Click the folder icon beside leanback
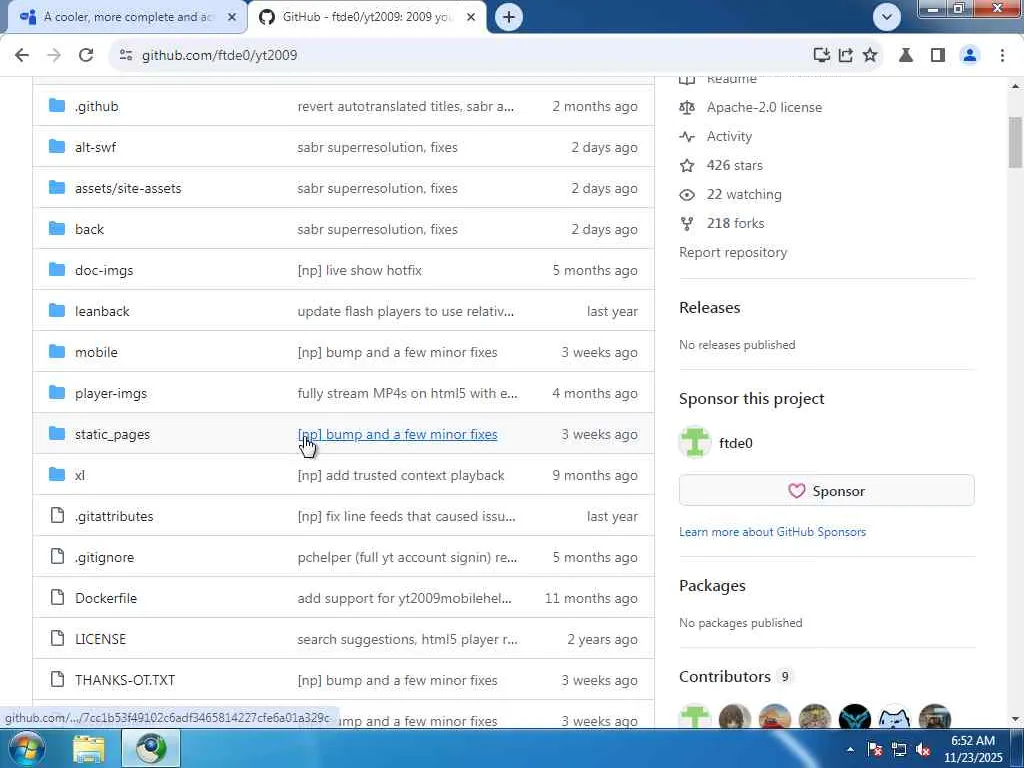1024x768 pixels. click(x=57, y=311)
